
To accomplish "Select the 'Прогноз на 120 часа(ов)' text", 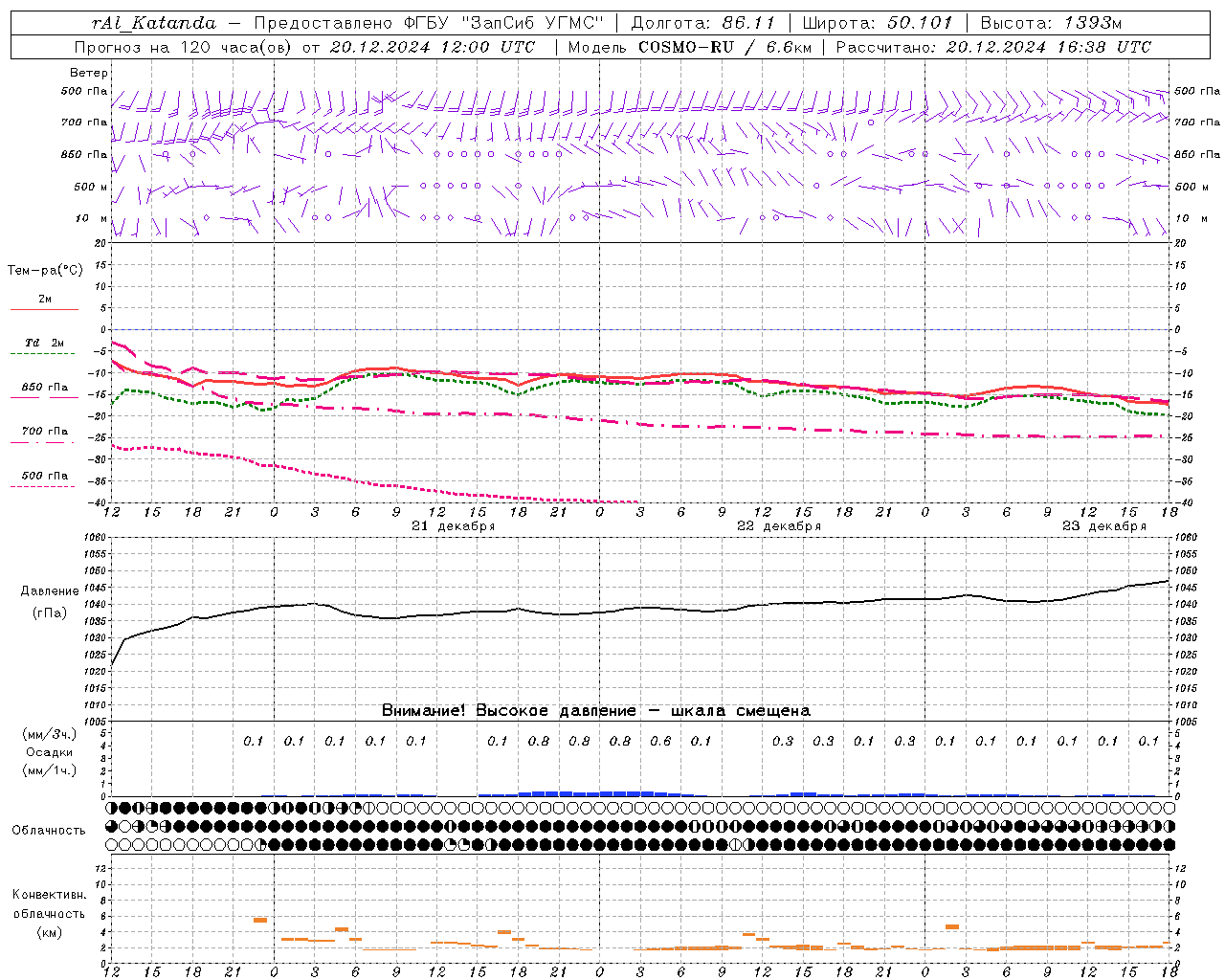I will [185, 47].
